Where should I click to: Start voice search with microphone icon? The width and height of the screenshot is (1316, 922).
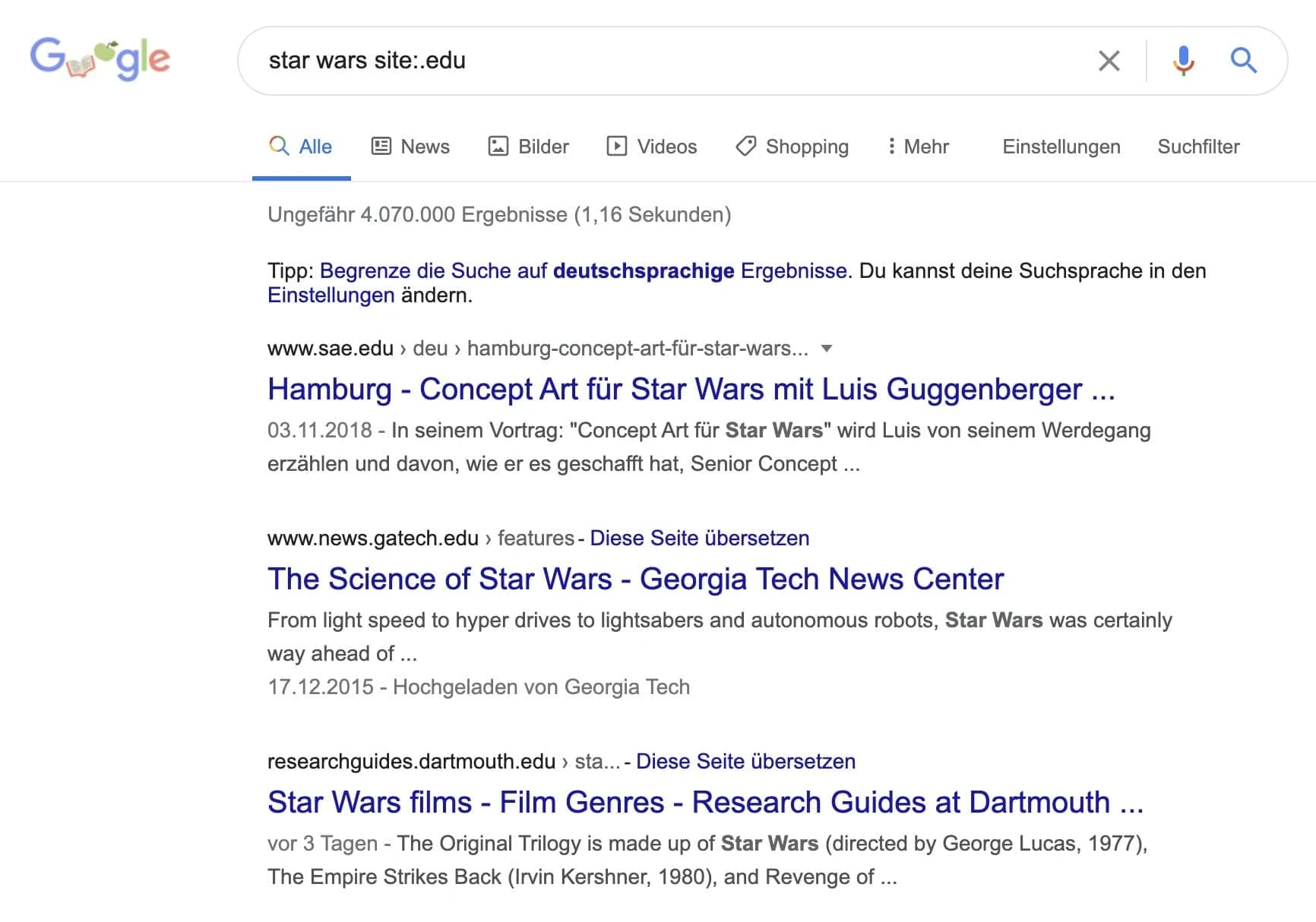point(1183,61)
